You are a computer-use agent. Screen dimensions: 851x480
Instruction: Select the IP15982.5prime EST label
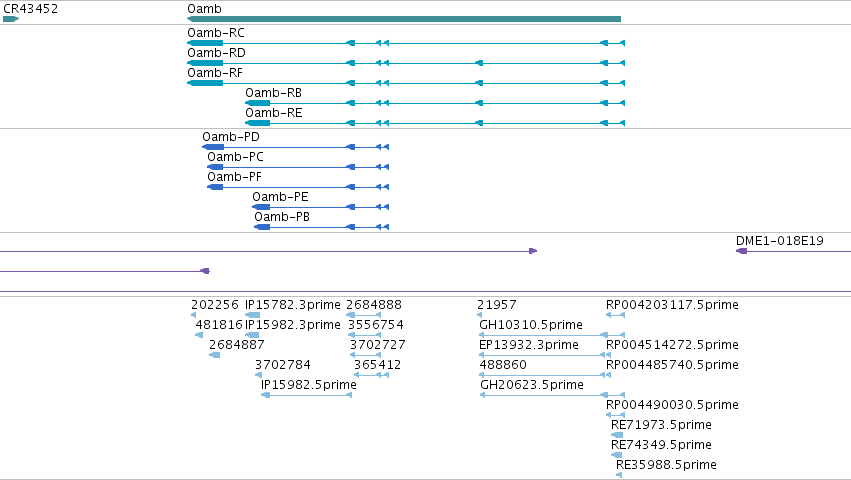point(309,385)
